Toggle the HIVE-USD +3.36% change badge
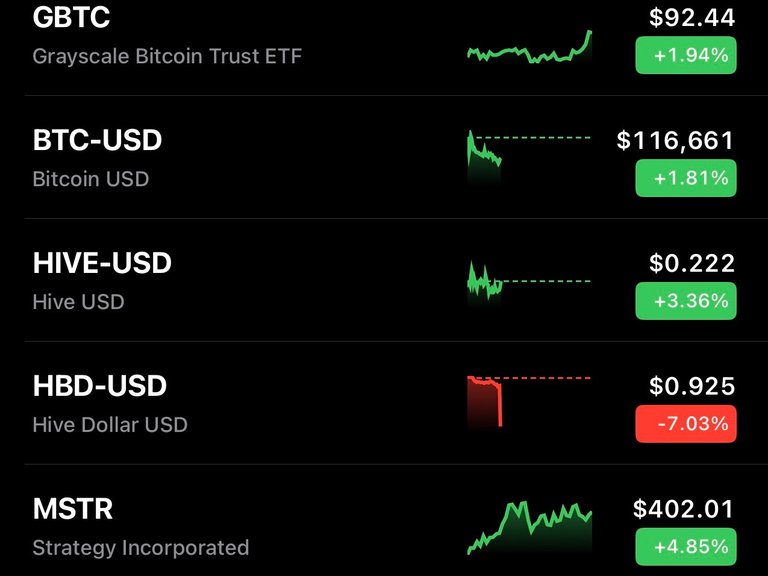 click(686, 301)
